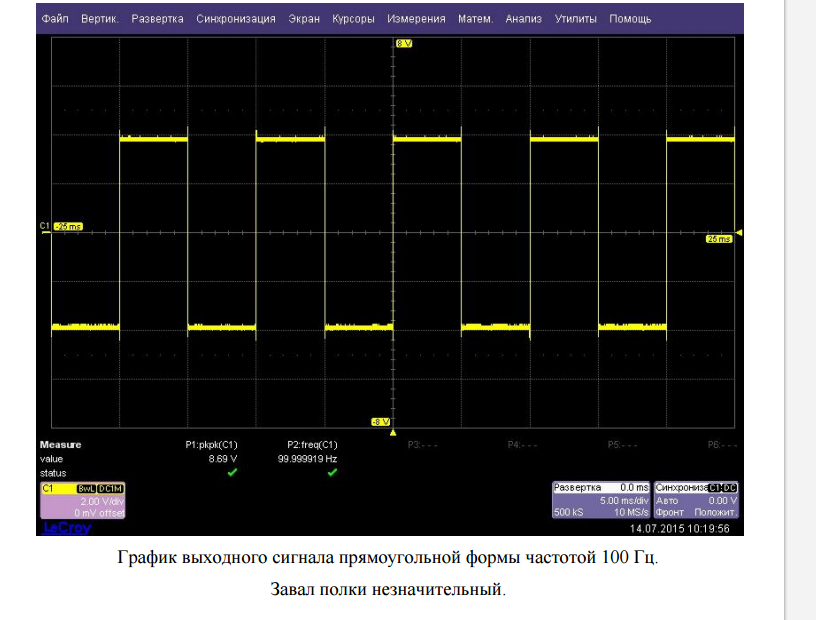
Task: Open the Вертик. menu
Action: coord(99,18)
